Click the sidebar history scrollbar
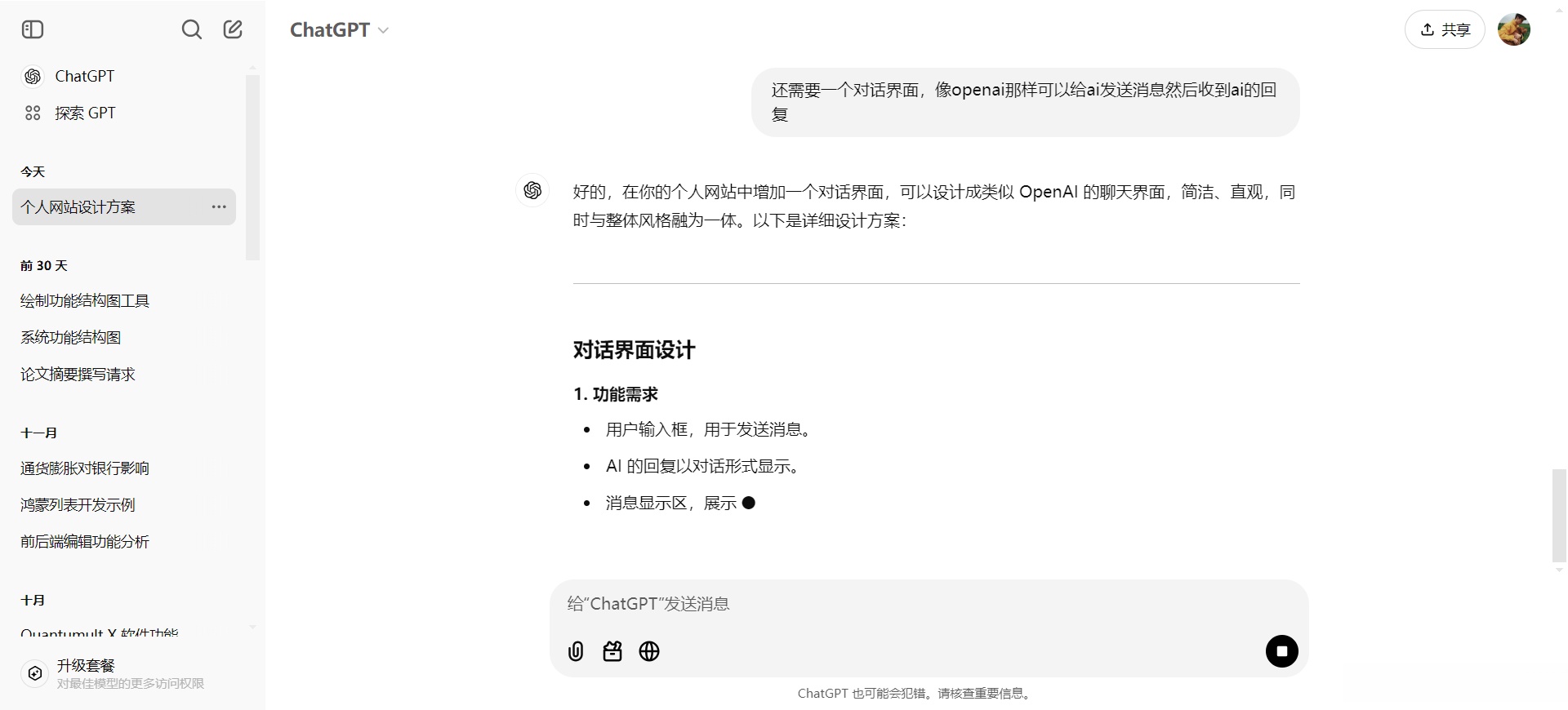The image size is (1568, 710). click(x=252, y=167)
